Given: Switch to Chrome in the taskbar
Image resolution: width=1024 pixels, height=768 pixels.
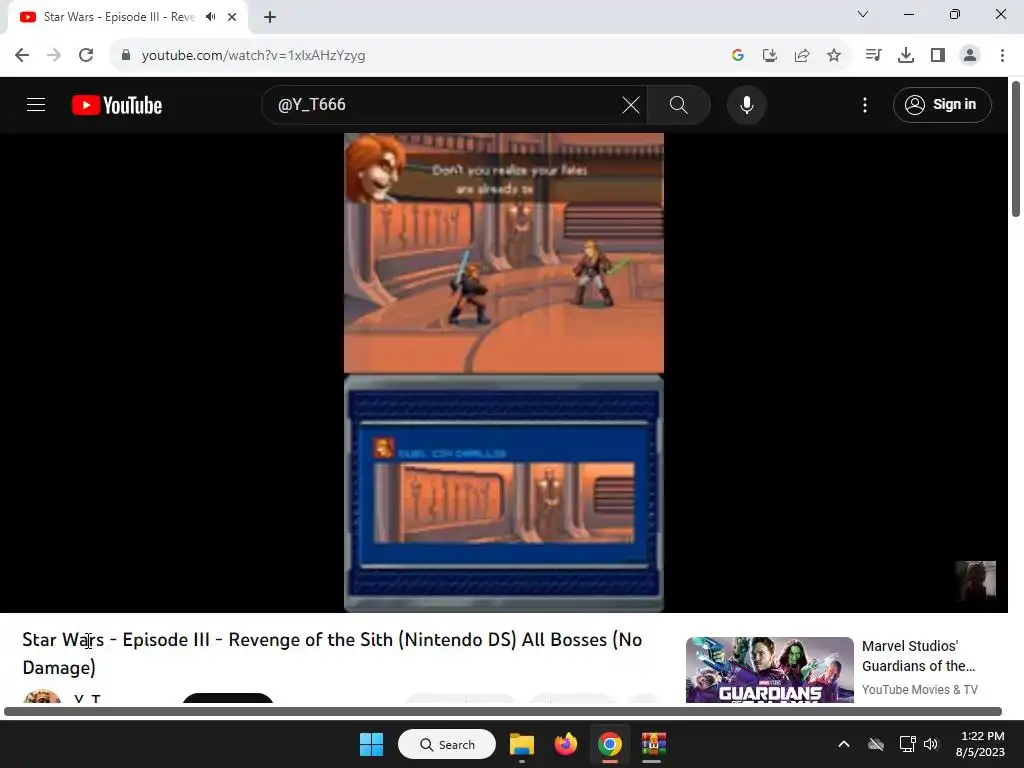Looking at the screenshot, I should (609, 744).
